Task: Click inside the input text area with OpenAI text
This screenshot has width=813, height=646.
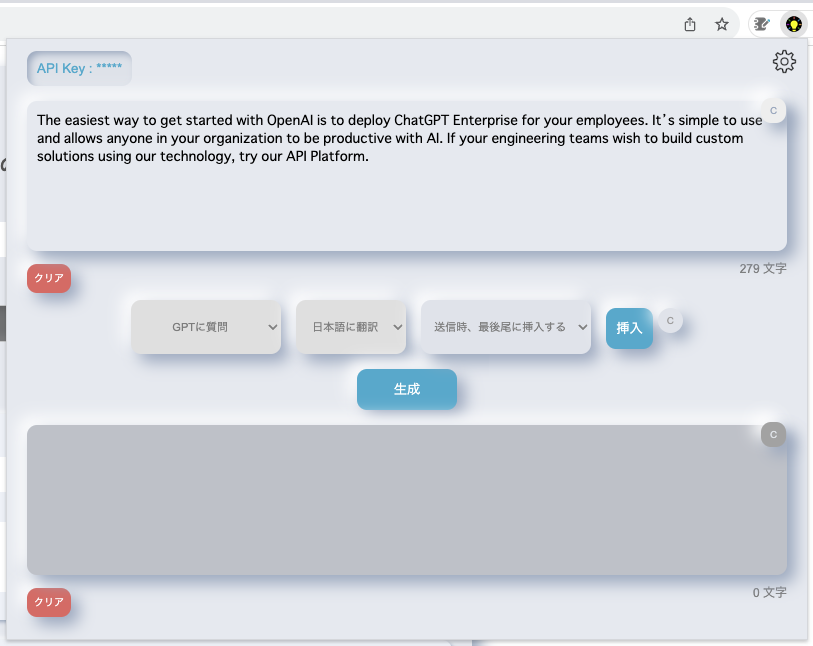Action: click(400, 200)
